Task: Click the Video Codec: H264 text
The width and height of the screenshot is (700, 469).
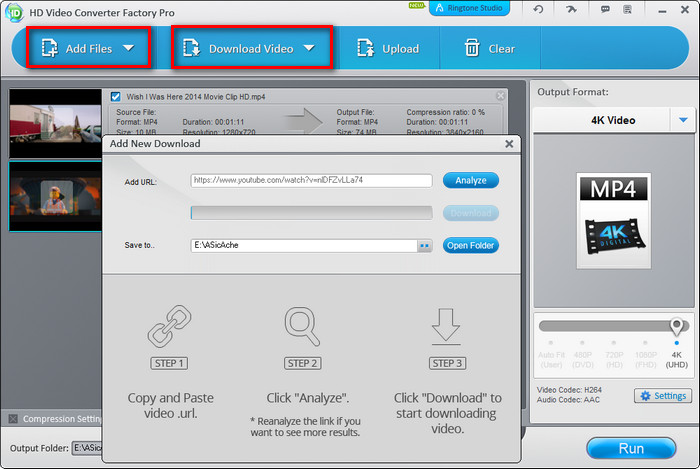Action: [569, 390]
